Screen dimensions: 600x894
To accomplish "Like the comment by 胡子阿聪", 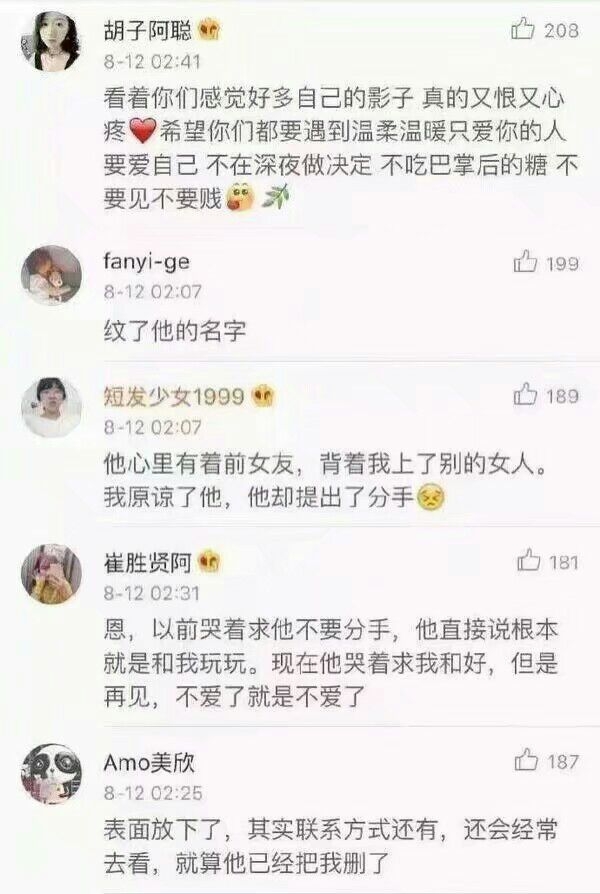I will (522, 29).
